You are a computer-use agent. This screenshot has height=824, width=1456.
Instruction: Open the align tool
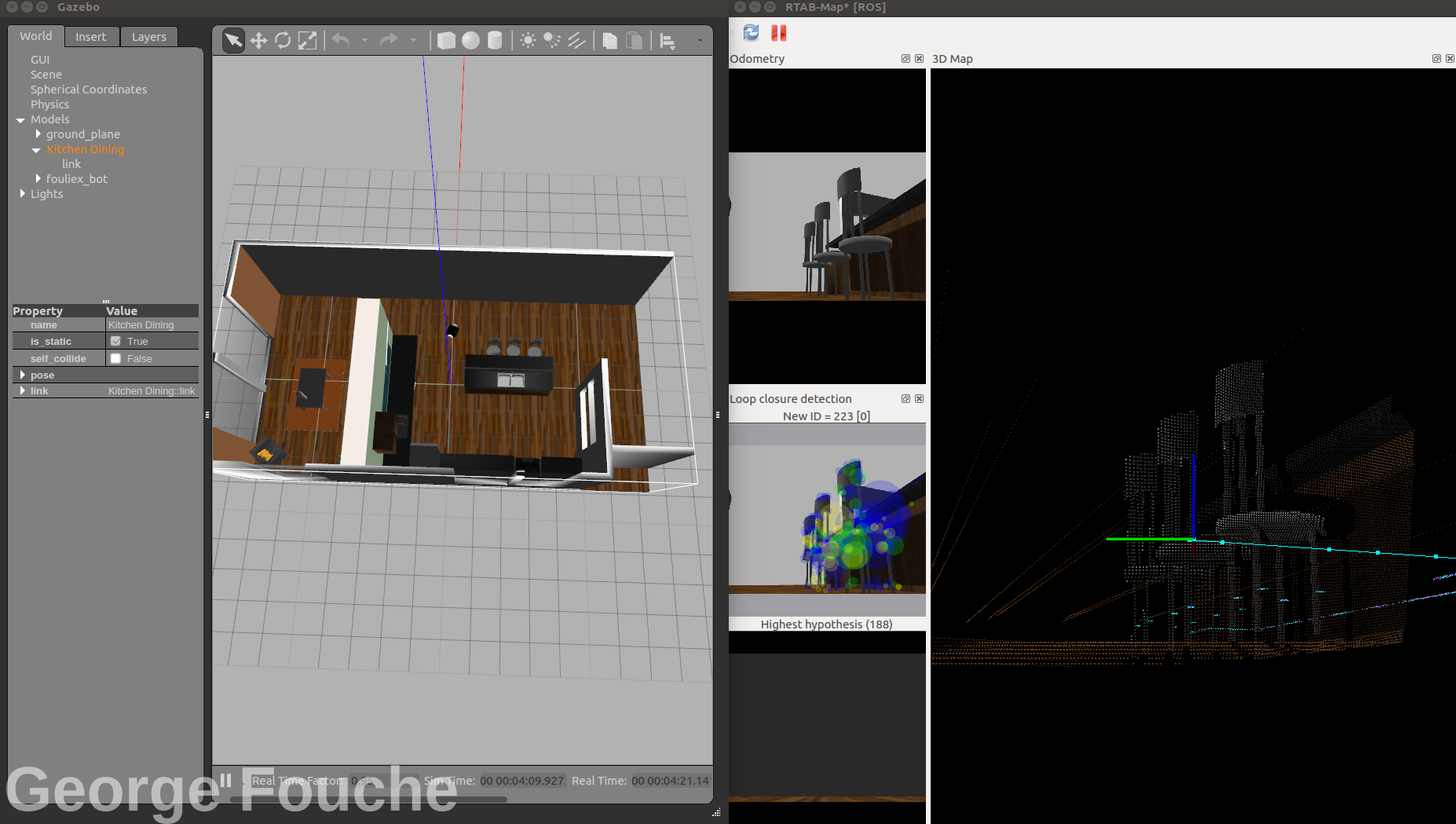tap(667, 41)
